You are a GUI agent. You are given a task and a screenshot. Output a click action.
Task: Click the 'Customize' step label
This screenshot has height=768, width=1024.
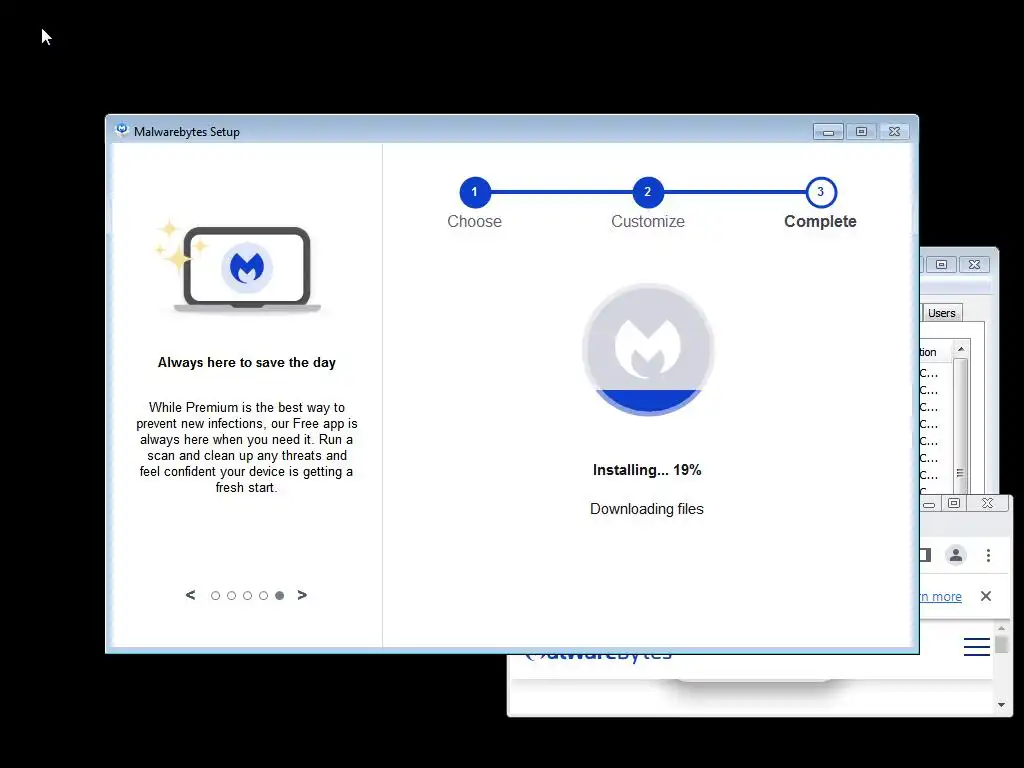click(648, 221)
